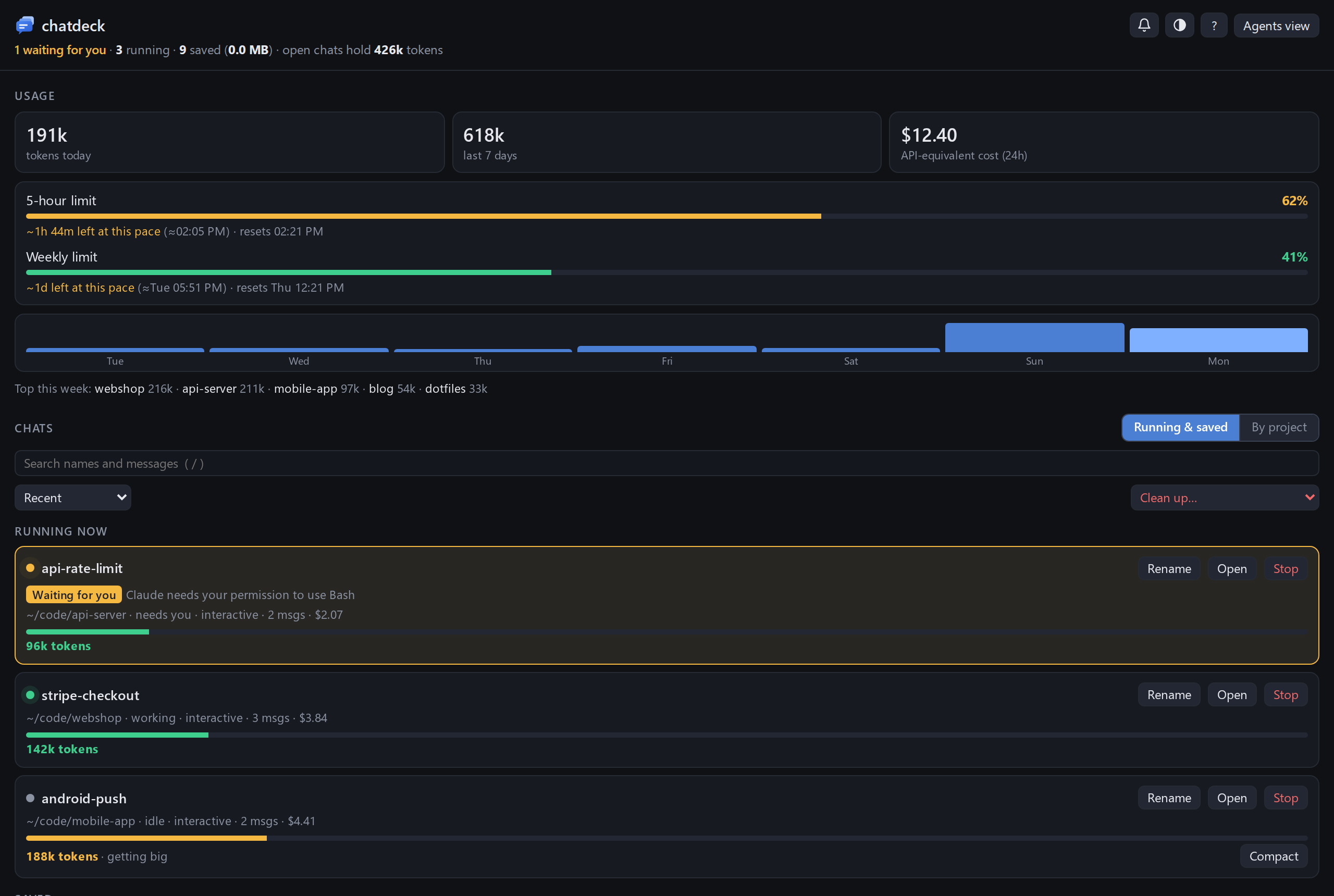Image resolution: width=1334 pixels, height=896 pixels.
Task: Click the Waiting for you badge
Action: tap(73, 595)
